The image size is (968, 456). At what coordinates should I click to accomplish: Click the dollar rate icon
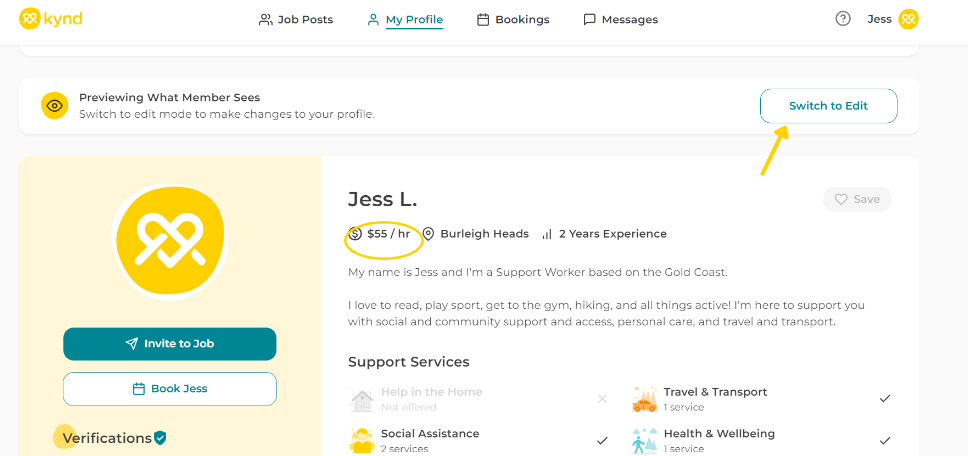click(355, 234)
